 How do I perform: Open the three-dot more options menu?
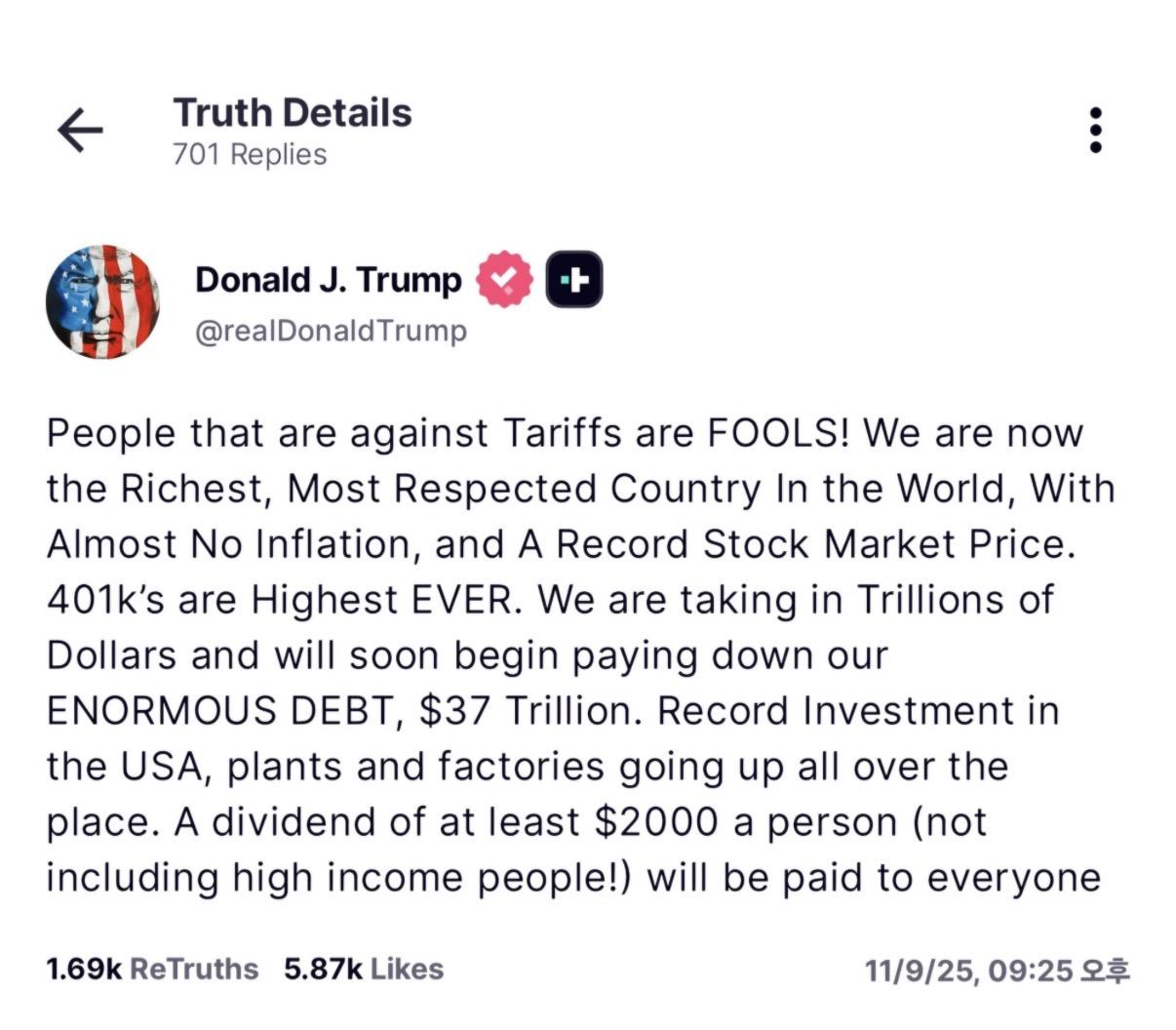(1095, 130)
